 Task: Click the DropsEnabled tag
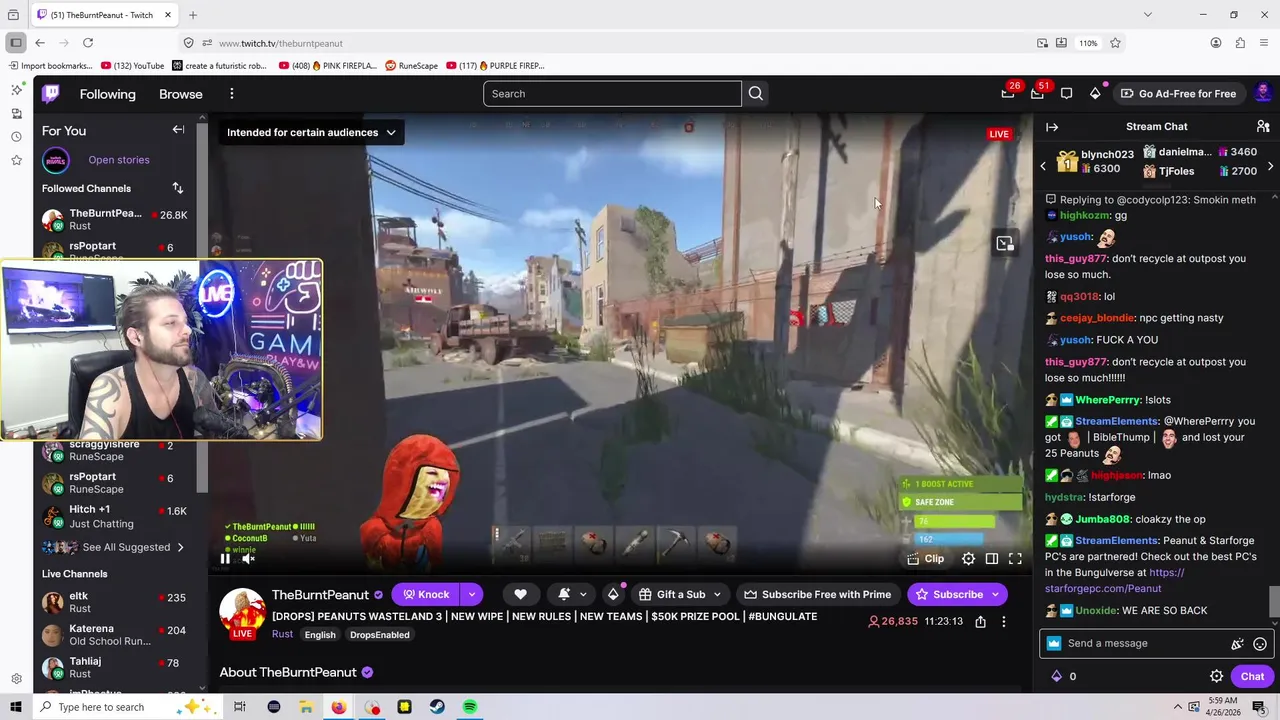point(380,635)
